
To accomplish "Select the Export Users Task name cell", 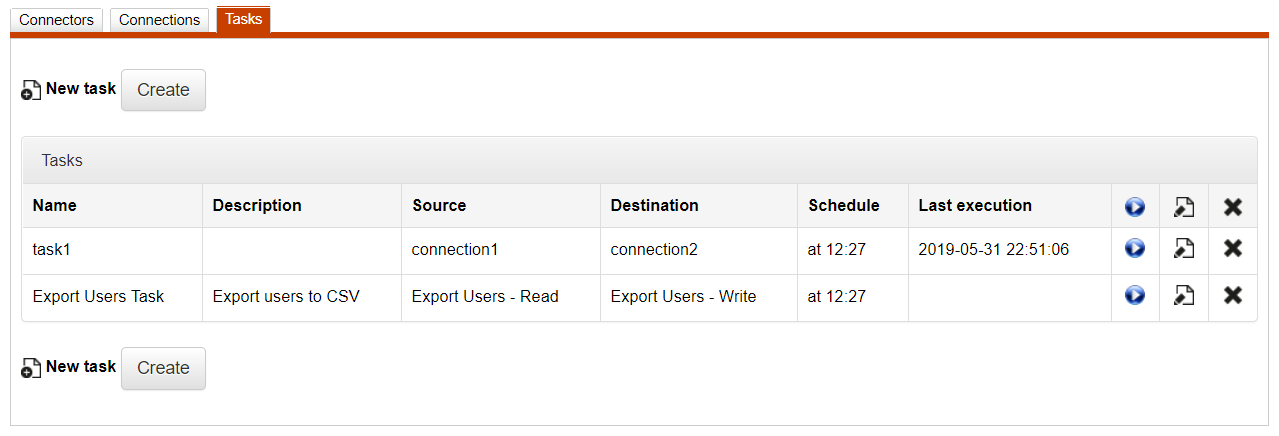I will click(98, 297).
